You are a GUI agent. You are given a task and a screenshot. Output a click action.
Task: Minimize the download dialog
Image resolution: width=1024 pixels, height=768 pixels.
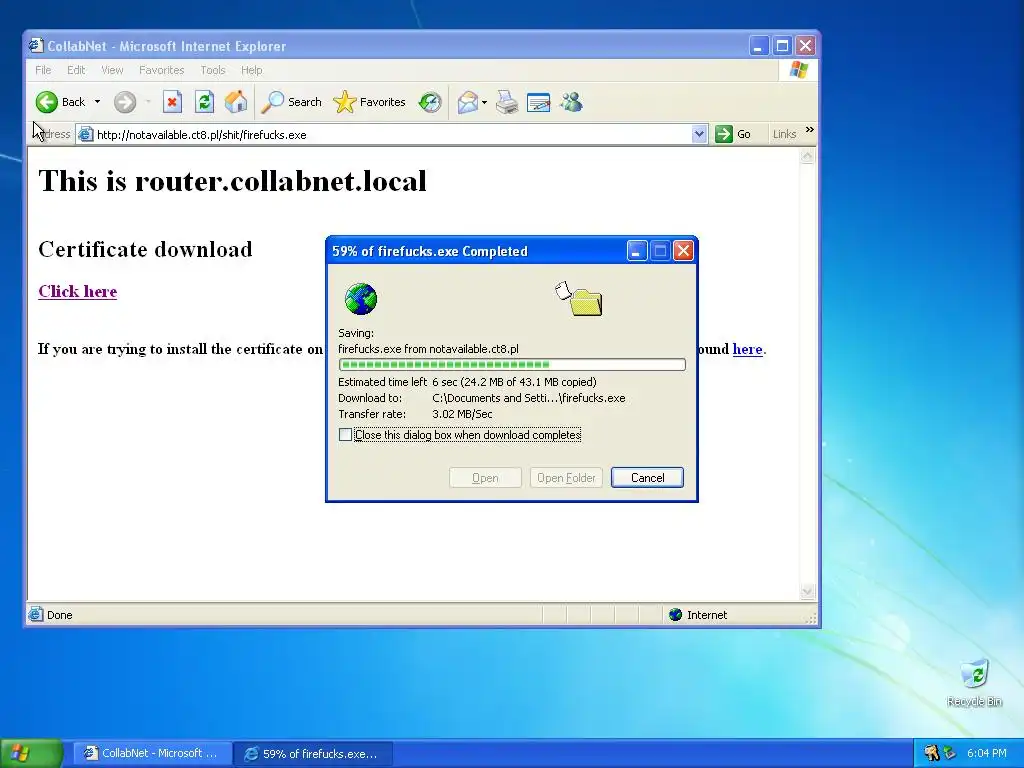click(637, 251)
